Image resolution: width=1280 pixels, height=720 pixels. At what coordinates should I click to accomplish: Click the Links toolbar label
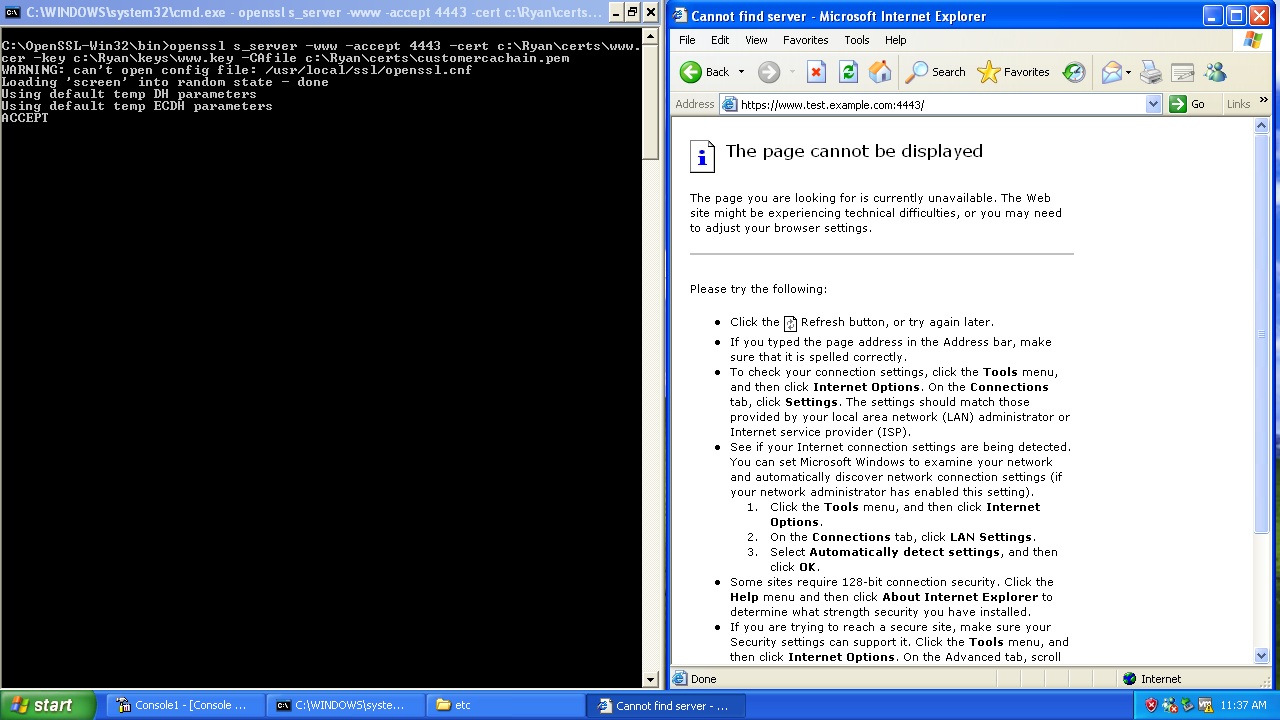[1238, 104]
